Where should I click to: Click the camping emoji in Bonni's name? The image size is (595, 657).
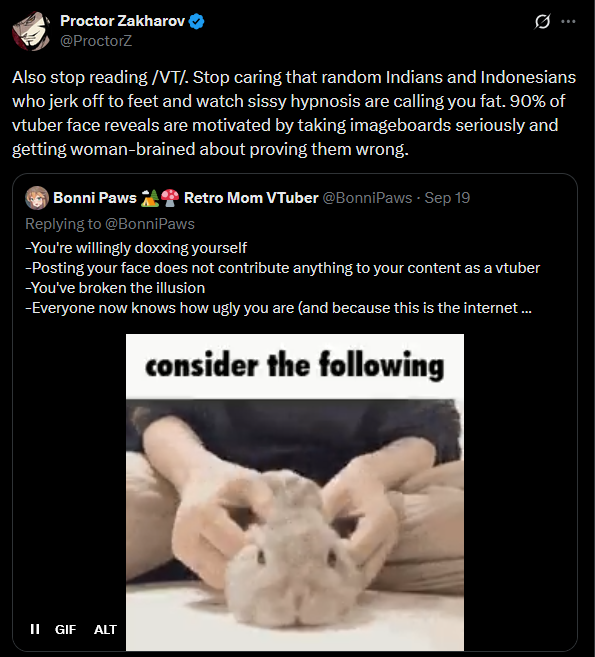pos(150,198)
